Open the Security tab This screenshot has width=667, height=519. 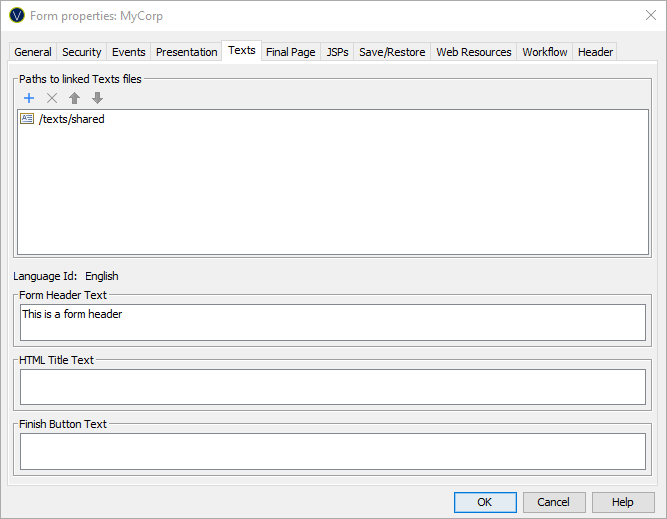pos(82,52)
